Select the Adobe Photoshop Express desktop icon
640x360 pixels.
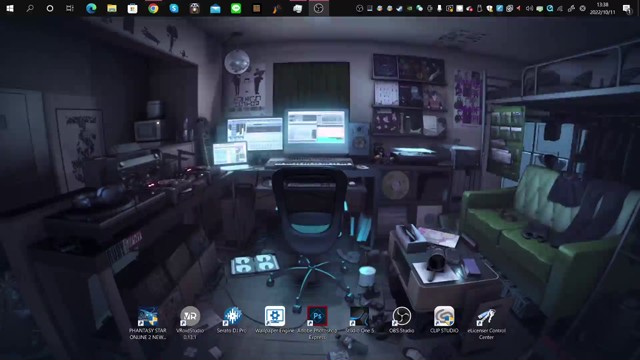pos(317,322)
